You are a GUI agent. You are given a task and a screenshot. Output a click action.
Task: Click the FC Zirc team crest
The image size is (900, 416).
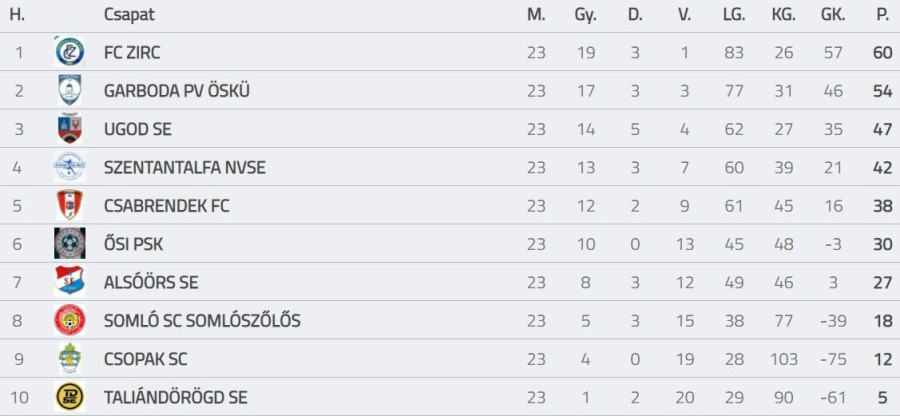point(70,52)
